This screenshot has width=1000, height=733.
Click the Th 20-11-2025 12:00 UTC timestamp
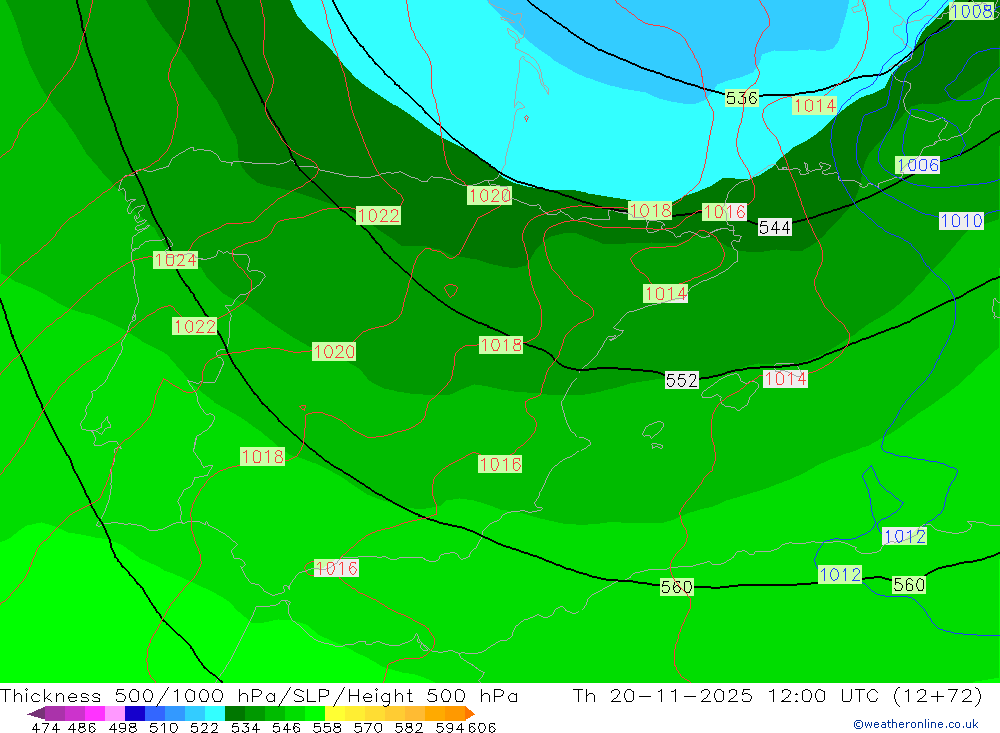click(x=777, y=695)
